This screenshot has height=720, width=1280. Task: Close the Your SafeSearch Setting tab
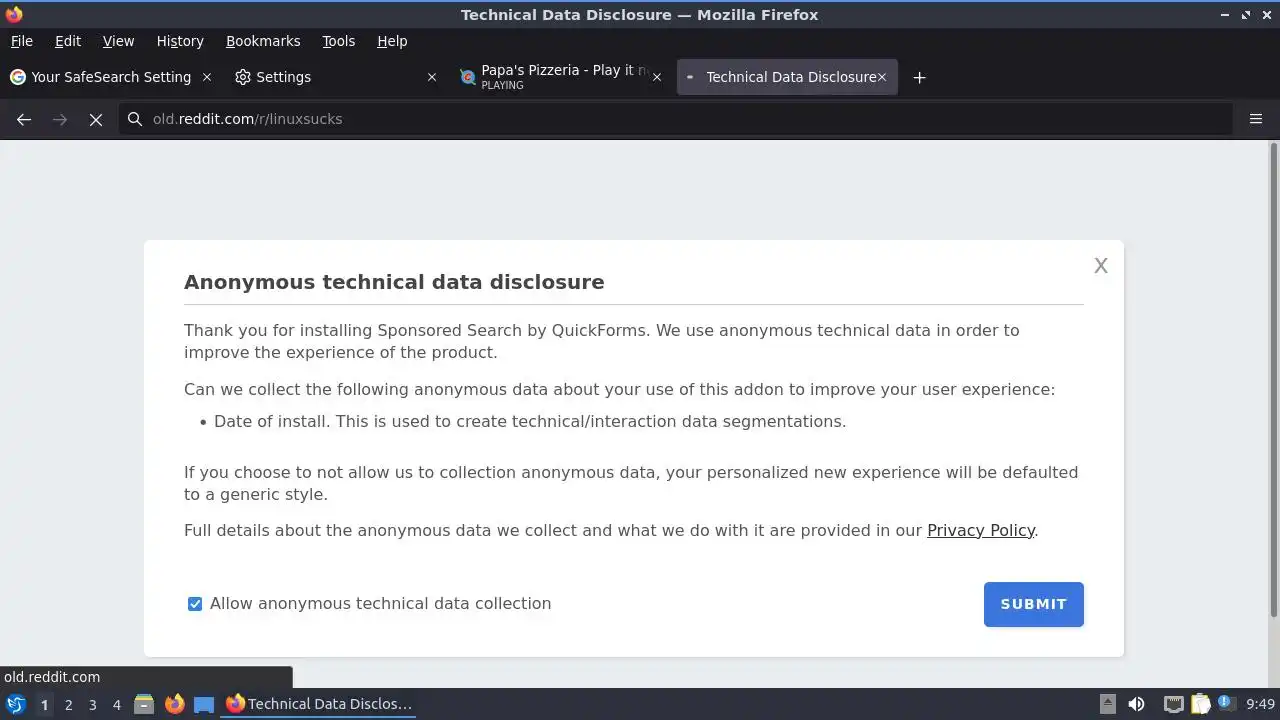pos(207,77)
